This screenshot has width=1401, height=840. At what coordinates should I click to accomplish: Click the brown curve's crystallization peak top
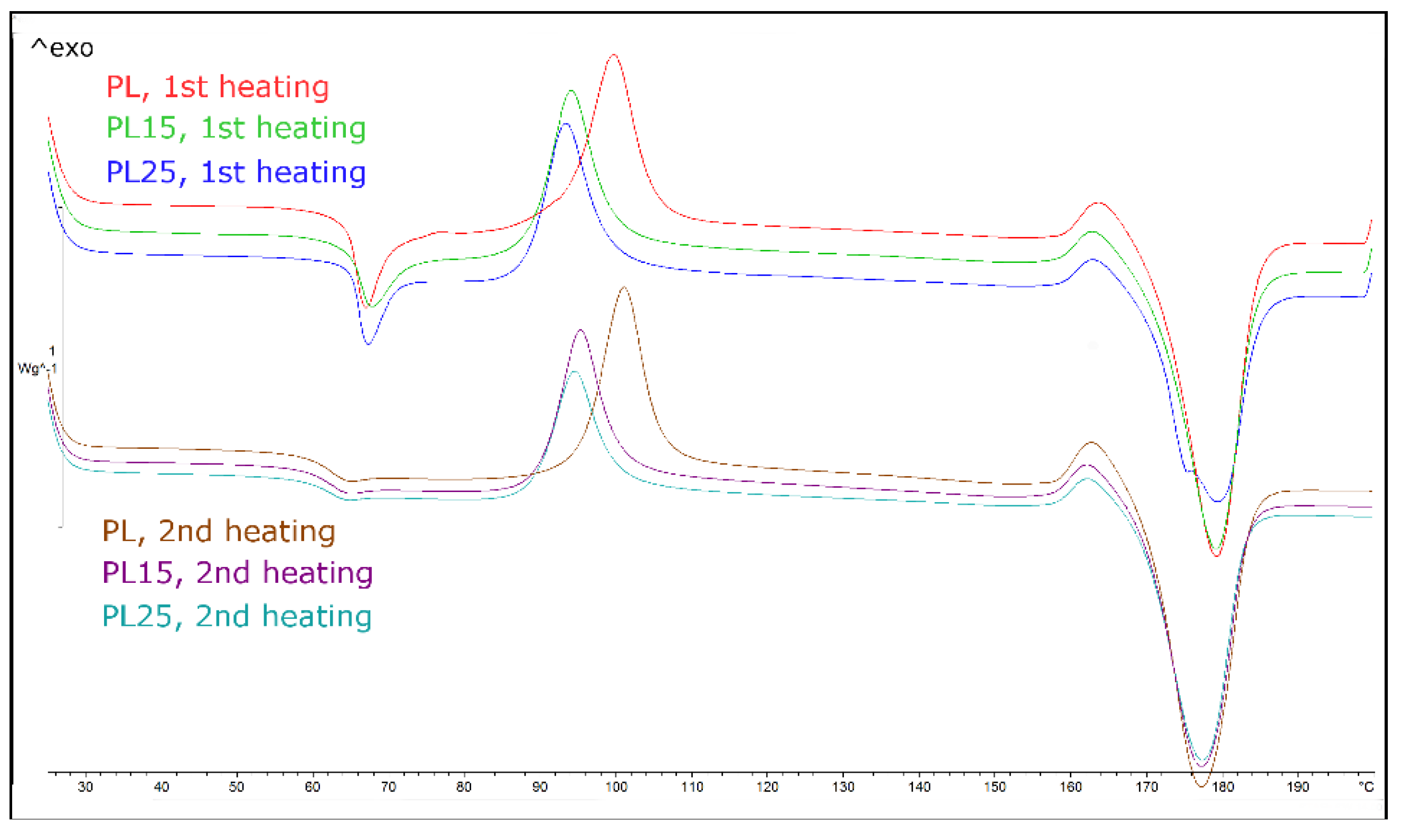point(624,288)
